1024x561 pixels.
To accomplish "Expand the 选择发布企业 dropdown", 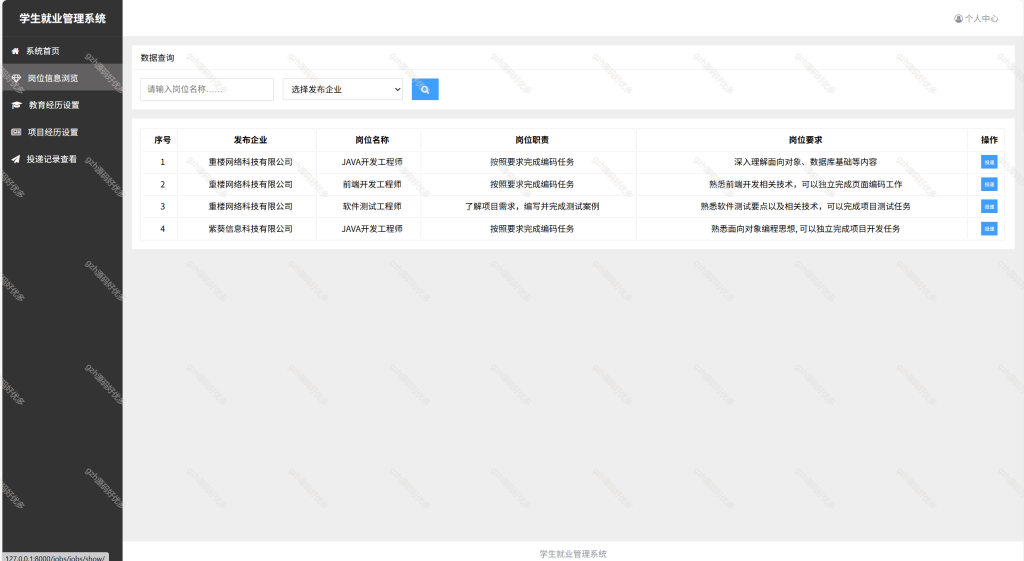I will click(x=344, y=89).
